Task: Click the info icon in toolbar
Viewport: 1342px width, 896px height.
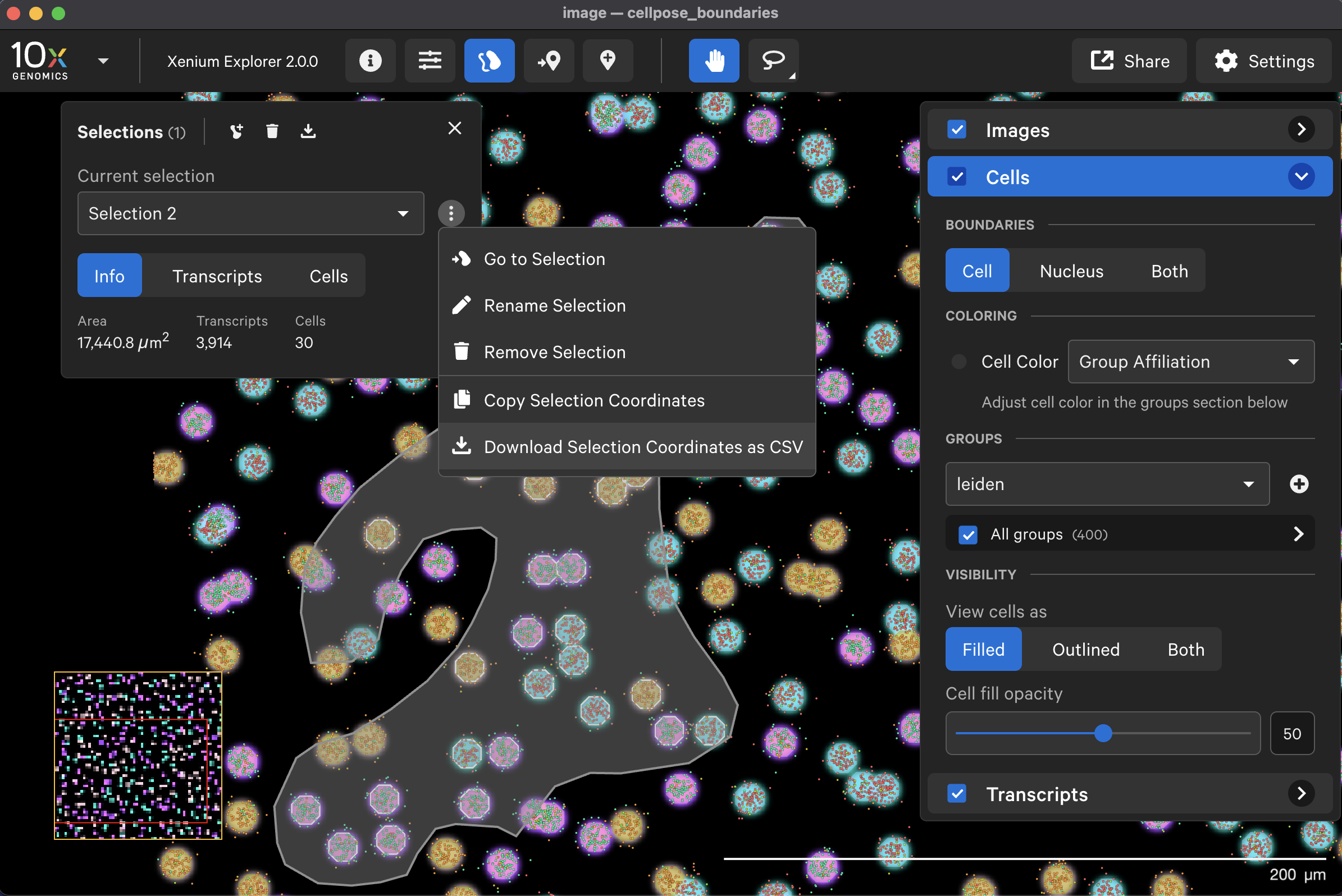Action: click(x=370, y=61)
